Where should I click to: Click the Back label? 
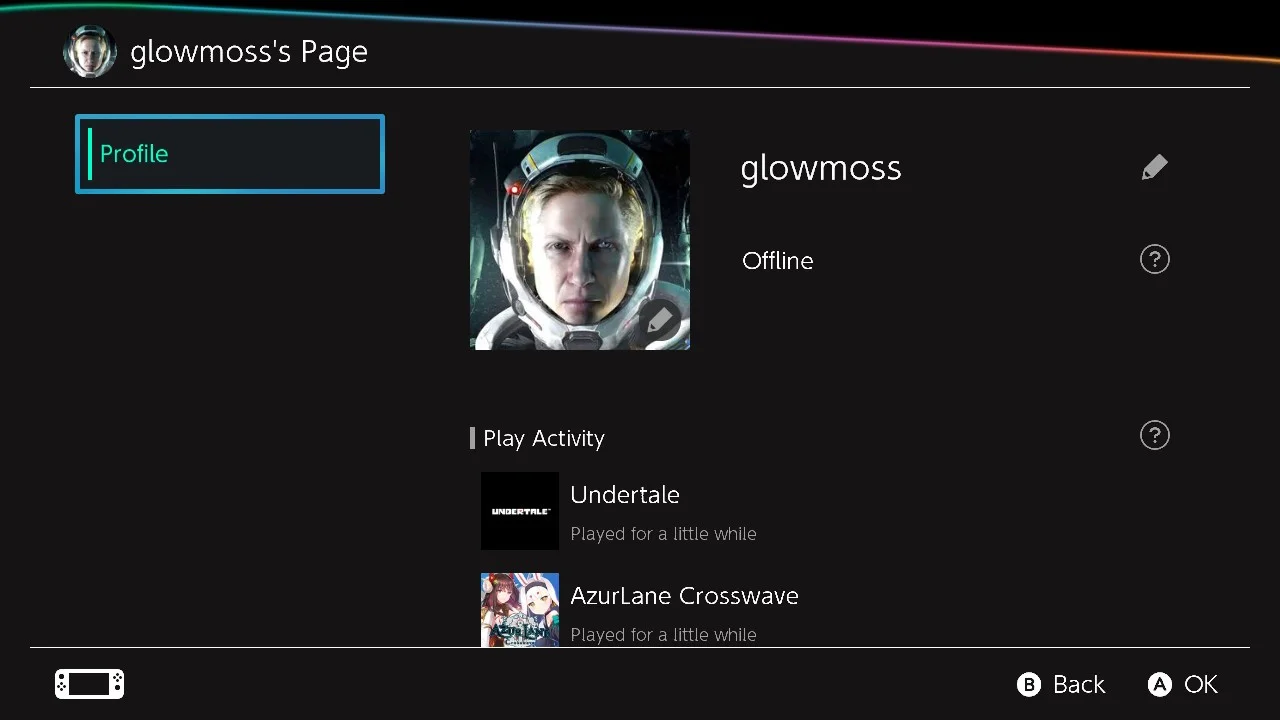[1079, 685]
